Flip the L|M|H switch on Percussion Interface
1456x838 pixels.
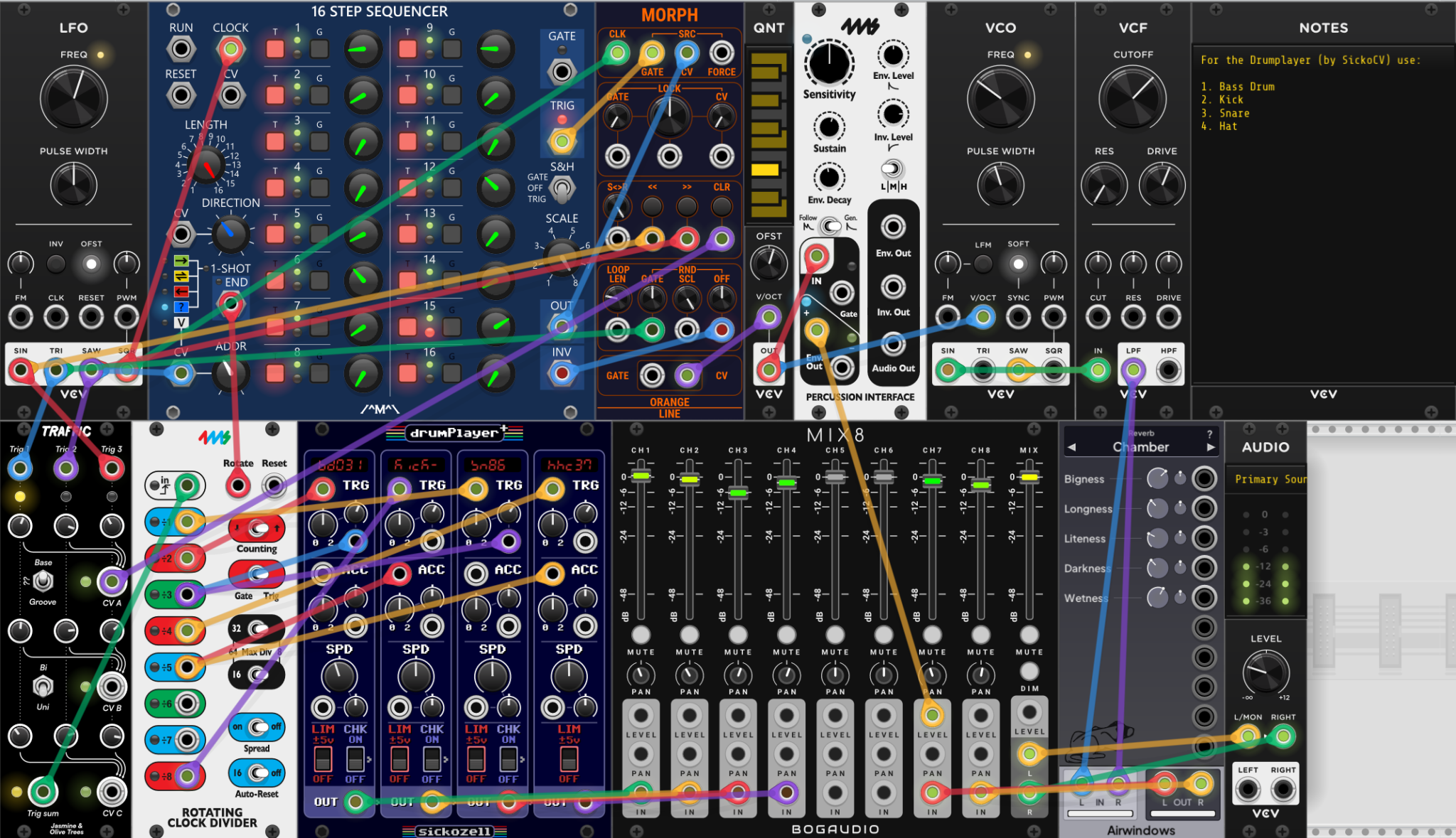(x=892, y=169)
